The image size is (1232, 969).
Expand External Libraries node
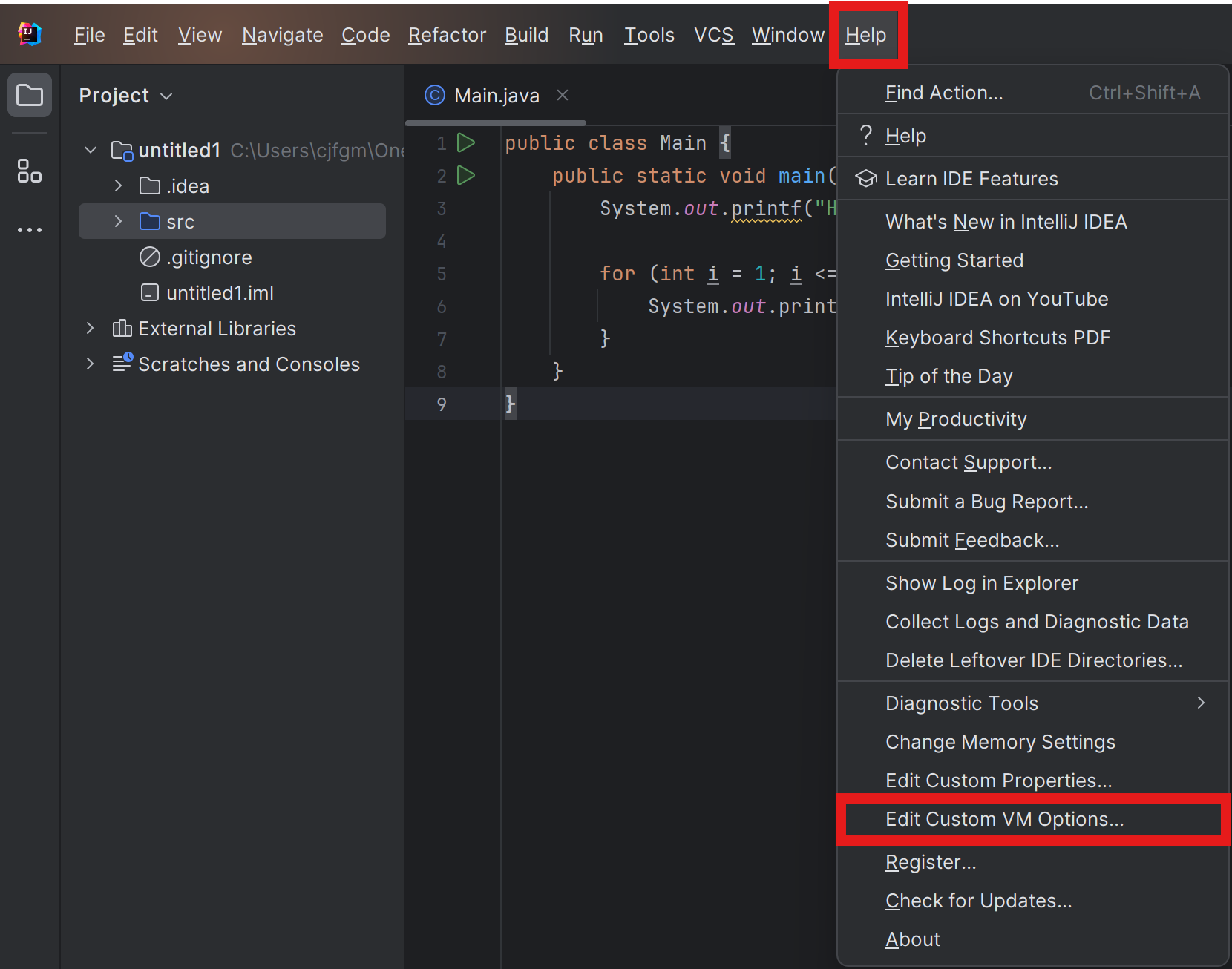pyautogui.click(x=91, y=328)
